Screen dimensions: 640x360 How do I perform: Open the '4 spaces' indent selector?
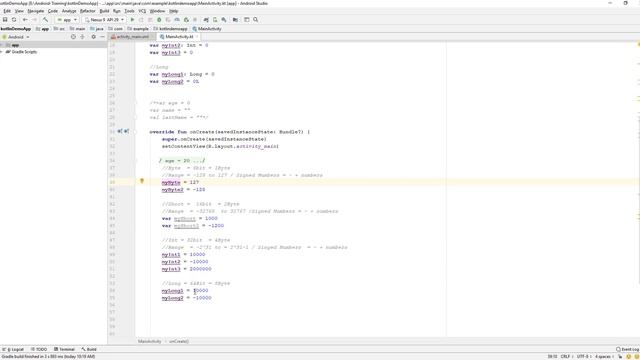click(604, 356)
